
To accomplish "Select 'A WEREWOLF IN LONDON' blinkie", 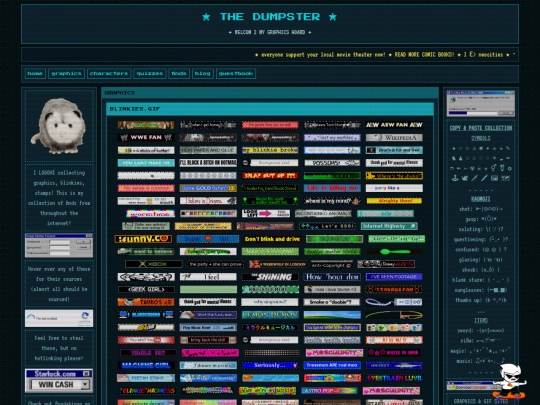I will [277, 264].
